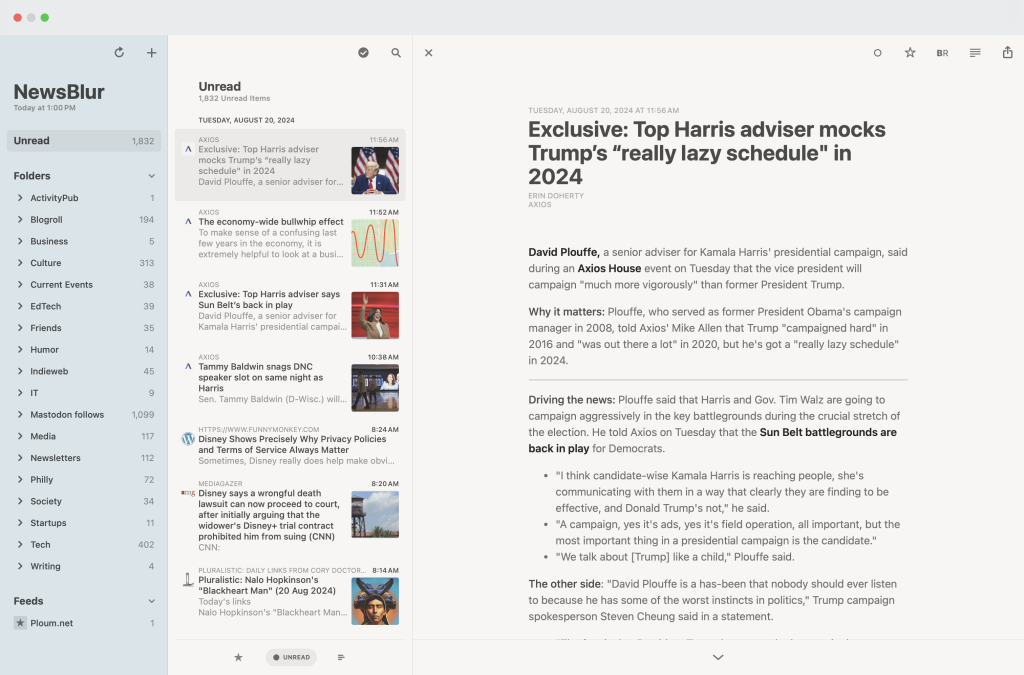Open the EdTech folder
The width and height of the screenshot is (1024, 675).
[x=84, y=306]
